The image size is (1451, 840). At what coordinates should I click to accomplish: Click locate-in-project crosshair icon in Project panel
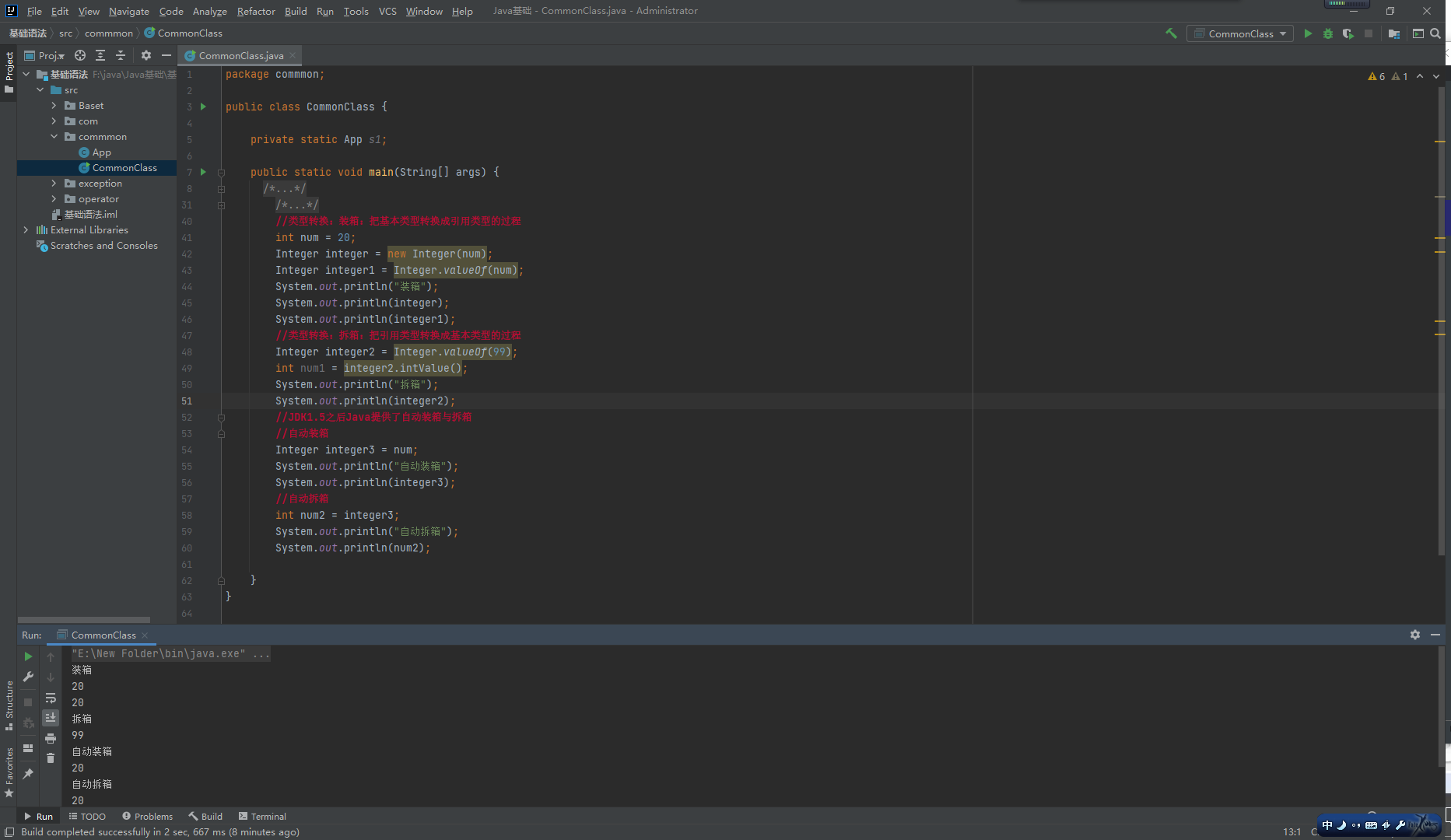(x=80, y=55)
